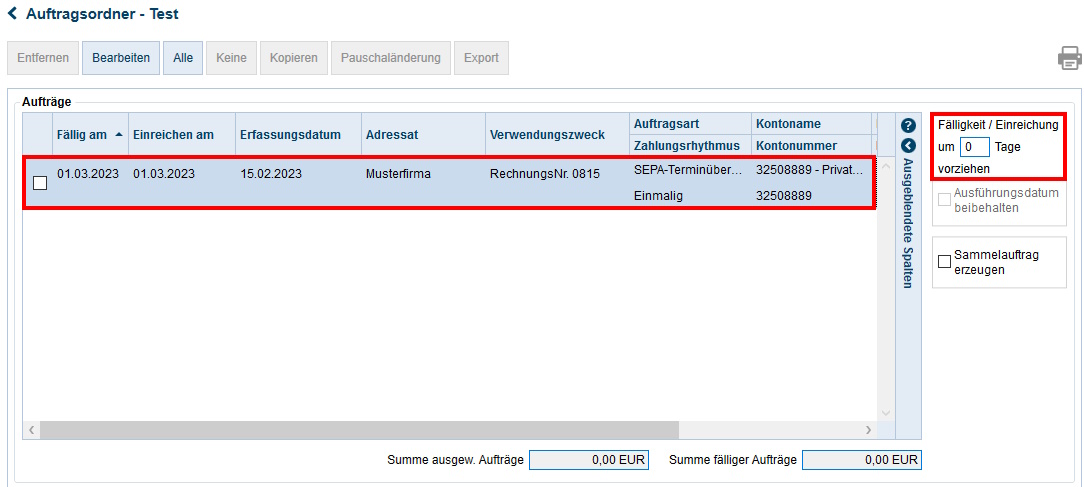Click the Bearbeiten button

click(x=121, y=58)
